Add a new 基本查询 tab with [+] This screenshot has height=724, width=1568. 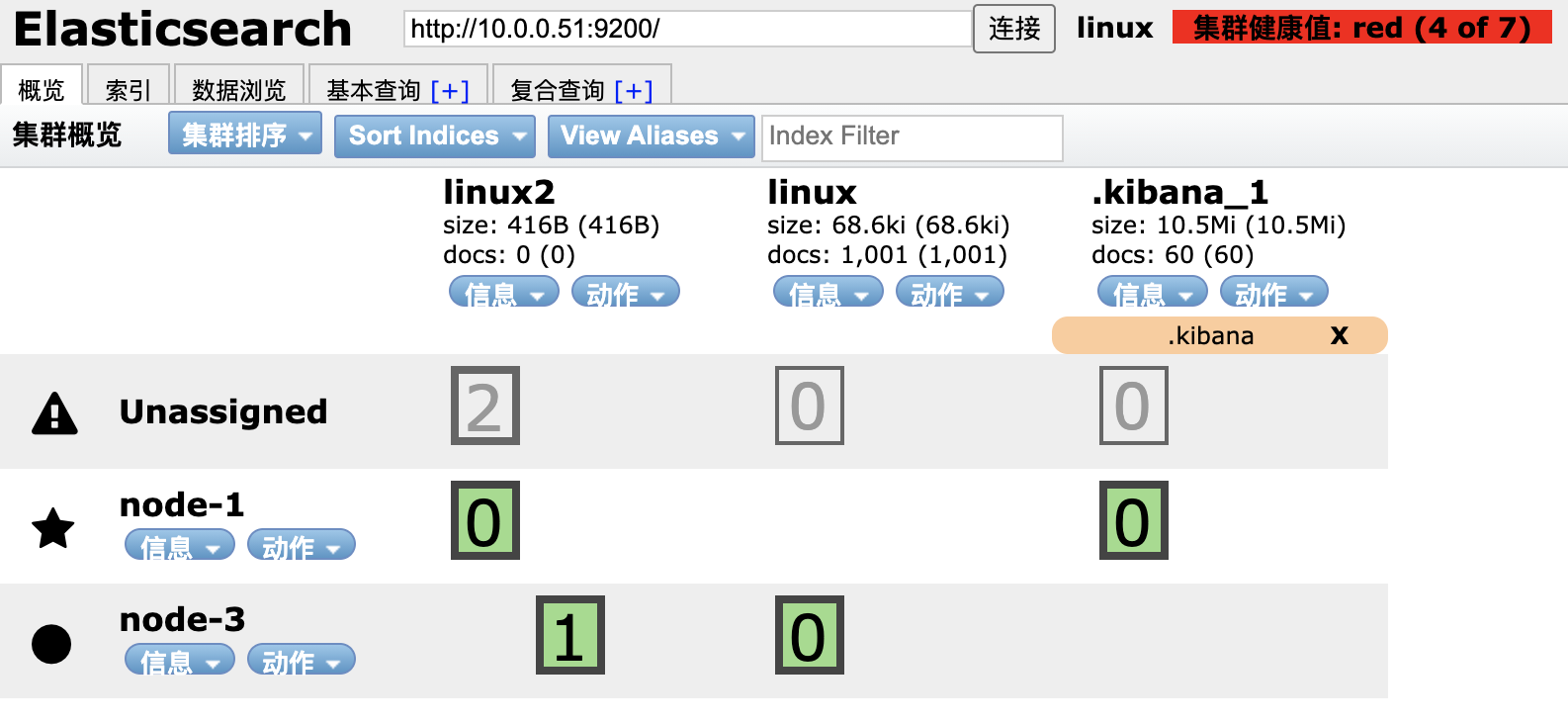450,90
